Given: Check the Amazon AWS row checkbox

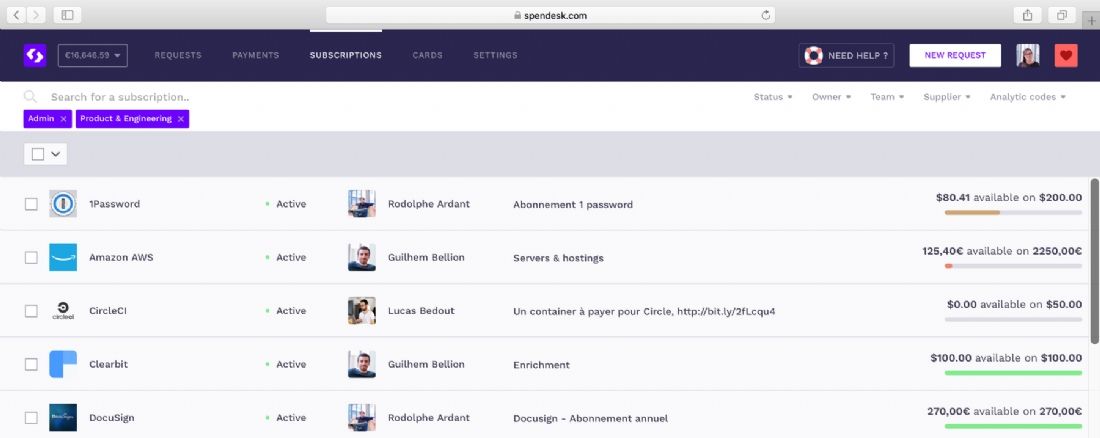Looking at the screenshot, I should pyautogui.click(x=31, y=257).
